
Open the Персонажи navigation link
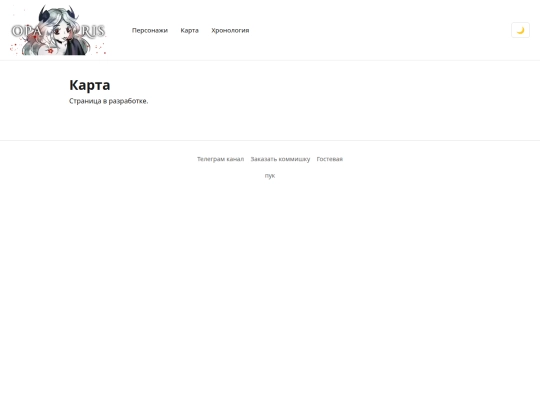tap(150, 30)
